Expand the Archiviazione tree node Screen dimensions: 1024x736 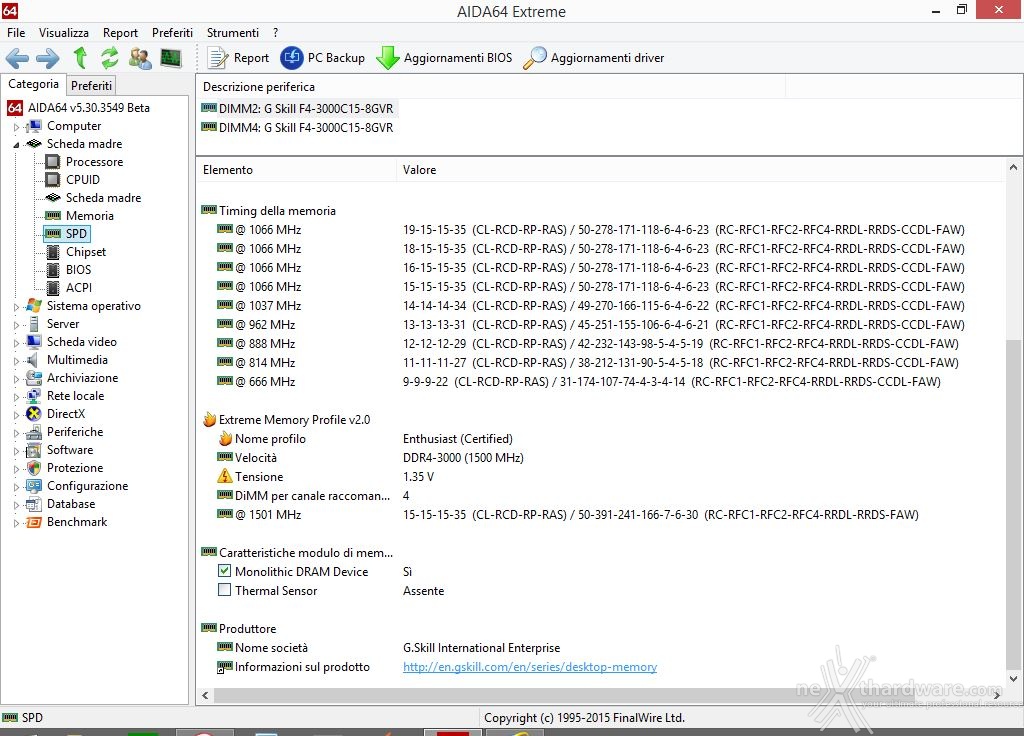click(x=16, y=378)
